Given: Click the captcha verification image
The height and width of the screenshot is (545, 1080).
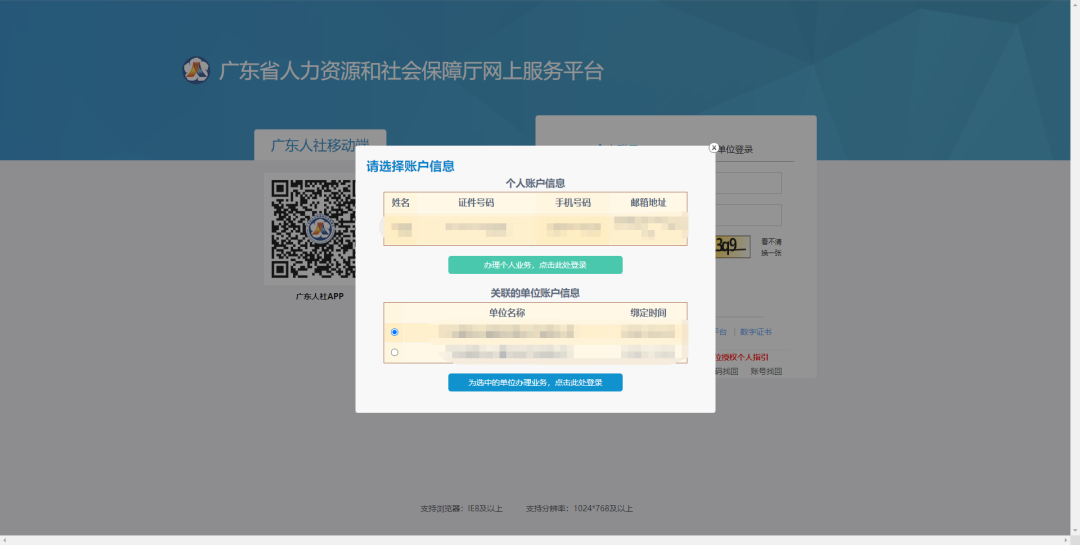Looking at the screenshot, I should (x=733, y=246).
